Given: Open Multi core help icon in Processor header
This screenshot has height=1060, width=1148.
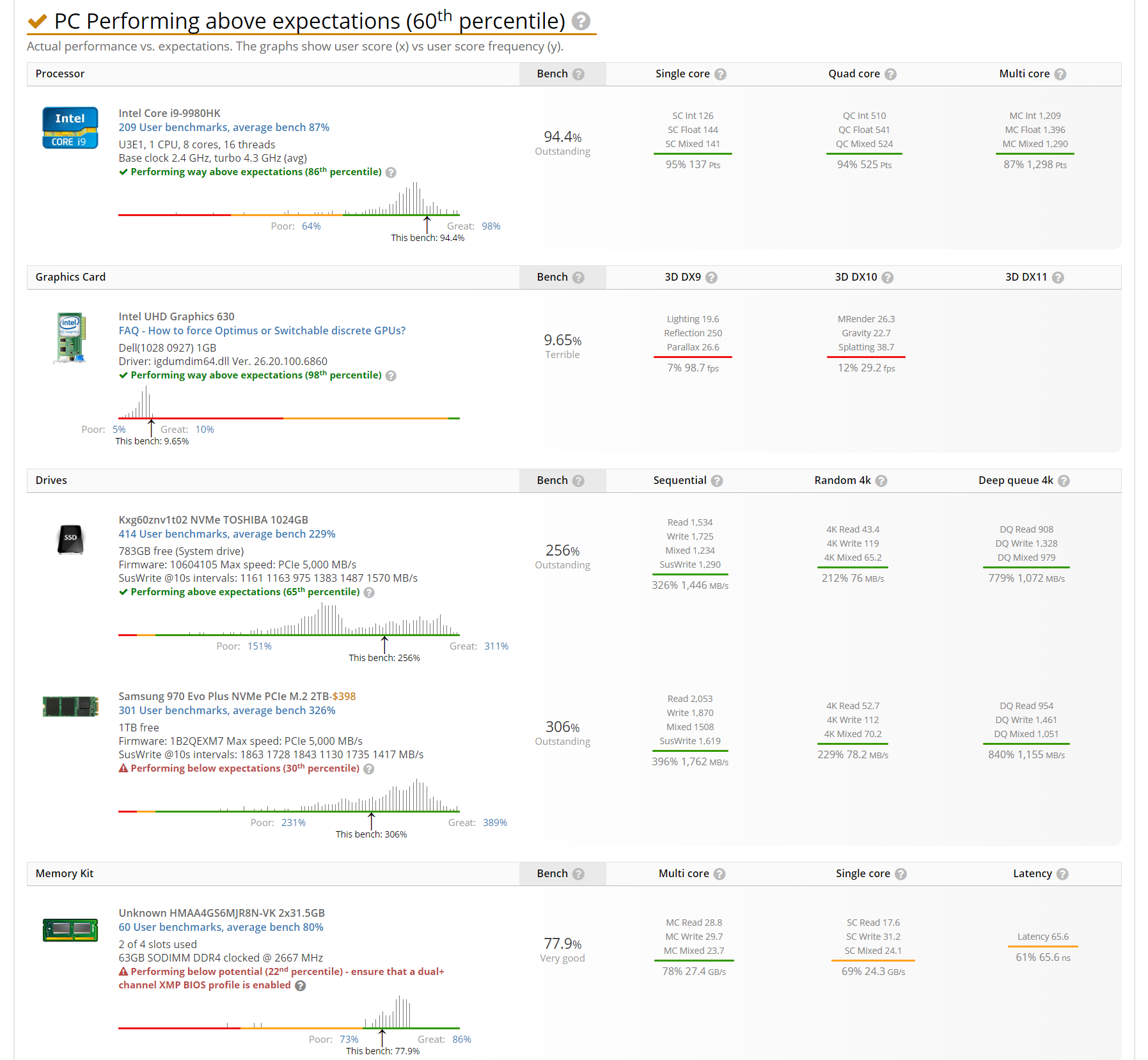Looking at the screenshot, I should [x=1060, y=74].
